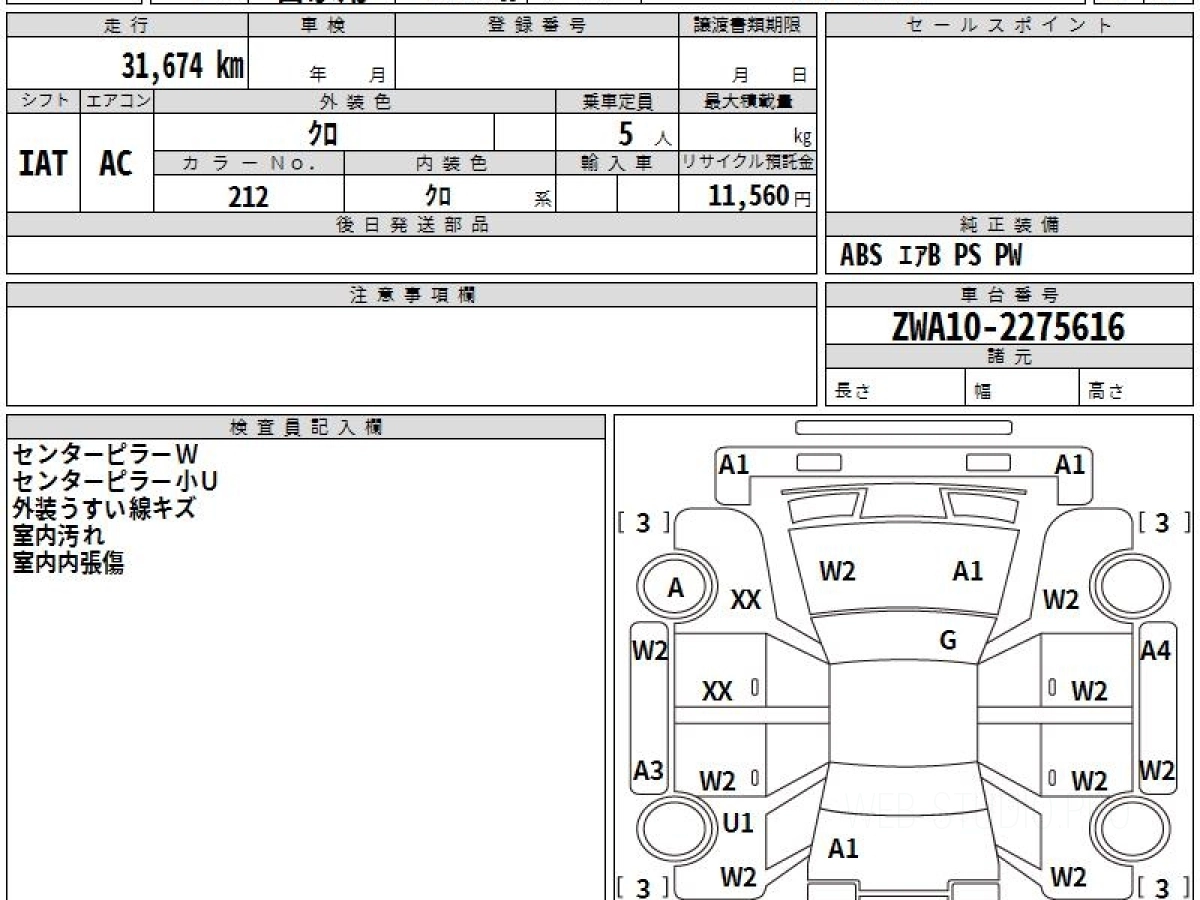This screenshot has width=1200, height=900.
Task: Click the wheel circle labeled A
Action: pos(676,589)
